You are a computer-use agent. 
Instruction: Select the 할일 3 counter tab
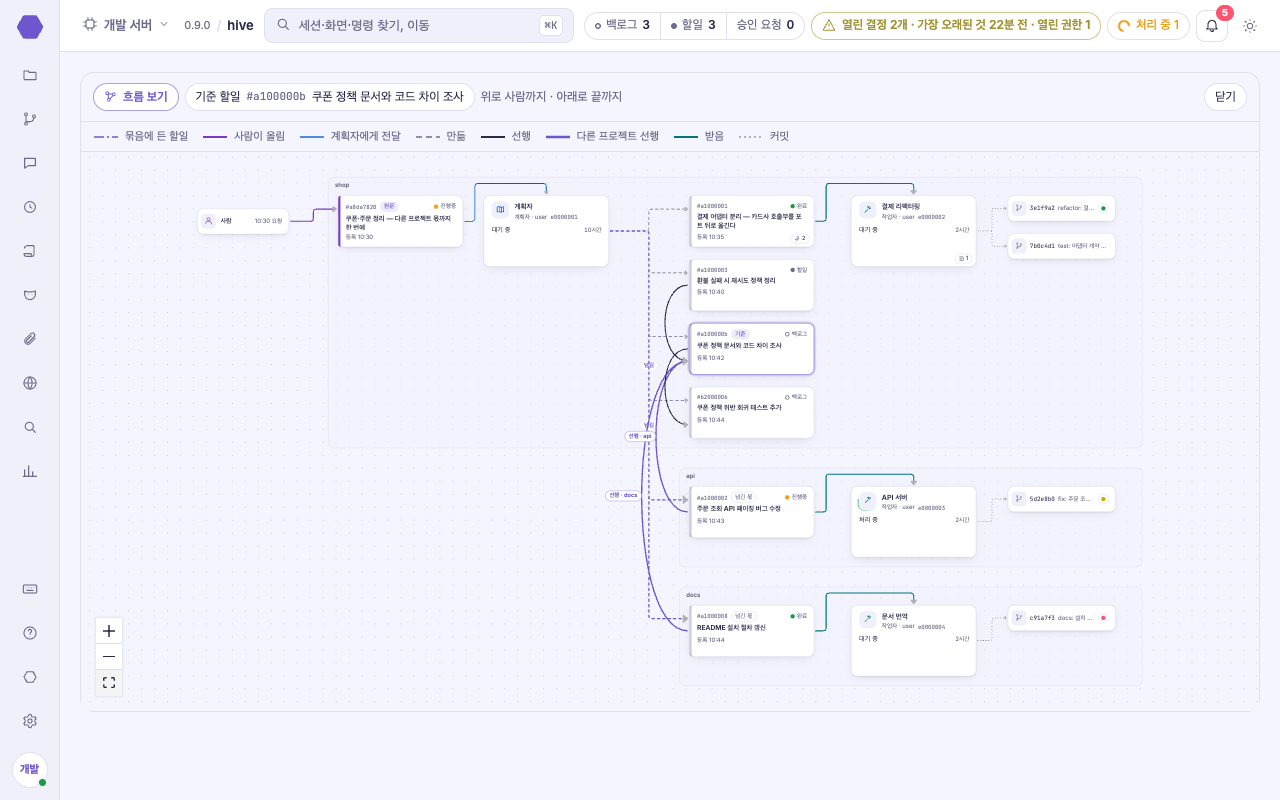point(693,25)
